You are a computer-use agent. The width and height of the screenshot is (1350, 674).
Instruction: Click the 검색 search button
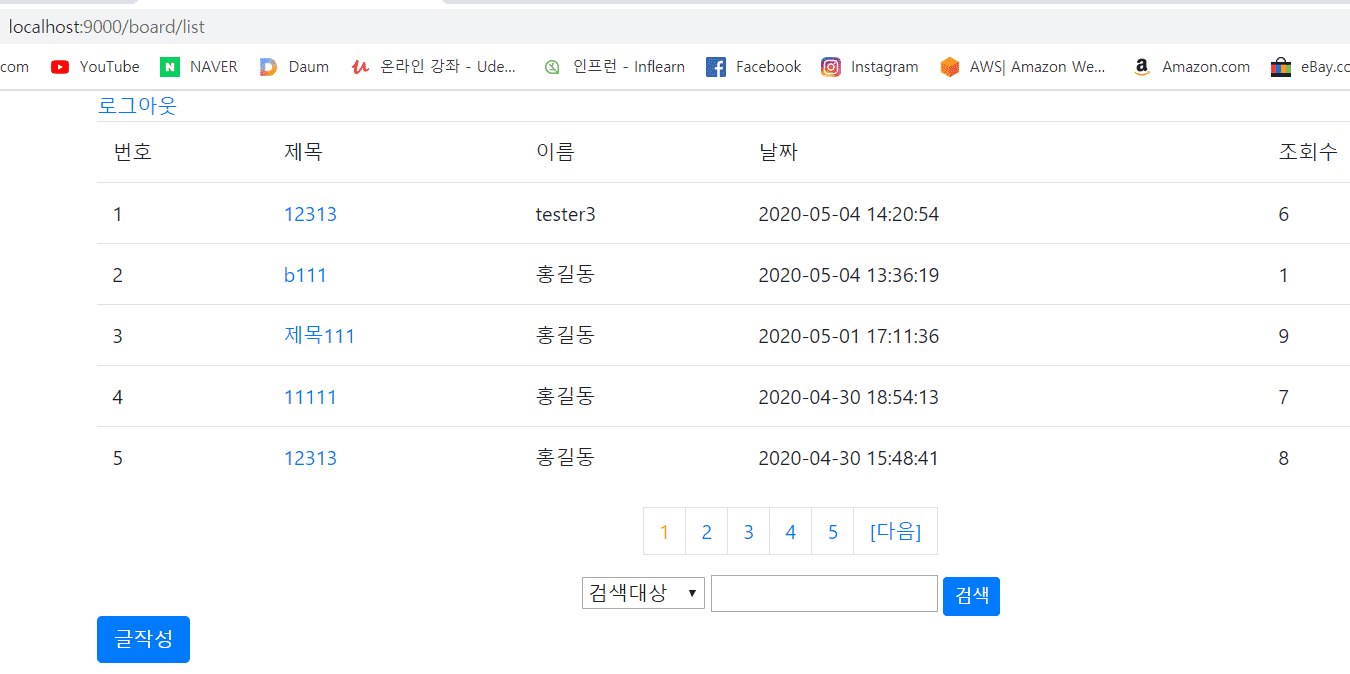point(971,596)
